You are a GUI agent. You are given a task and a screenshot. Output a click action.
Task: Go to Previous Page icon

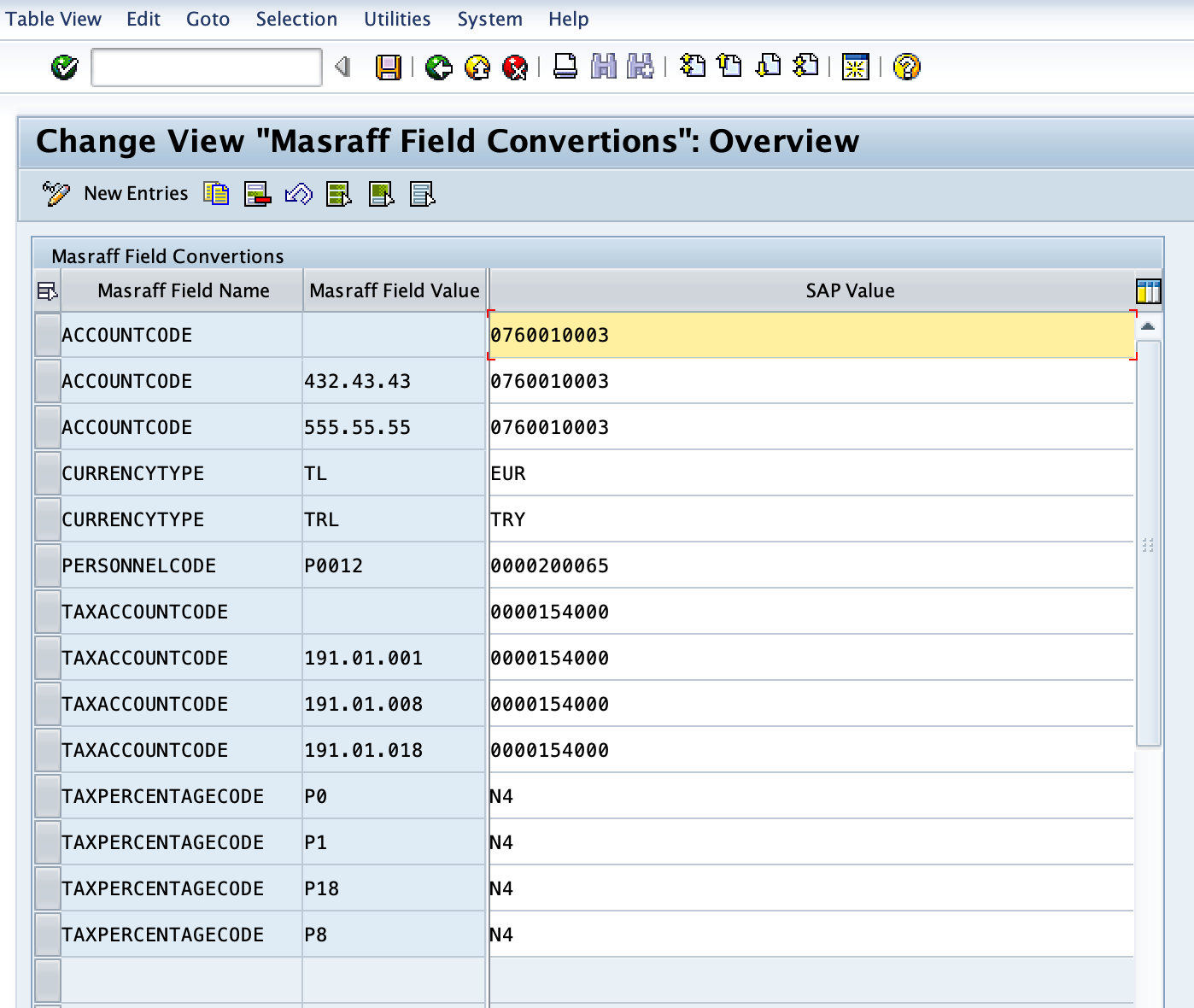tap(730, 66)
